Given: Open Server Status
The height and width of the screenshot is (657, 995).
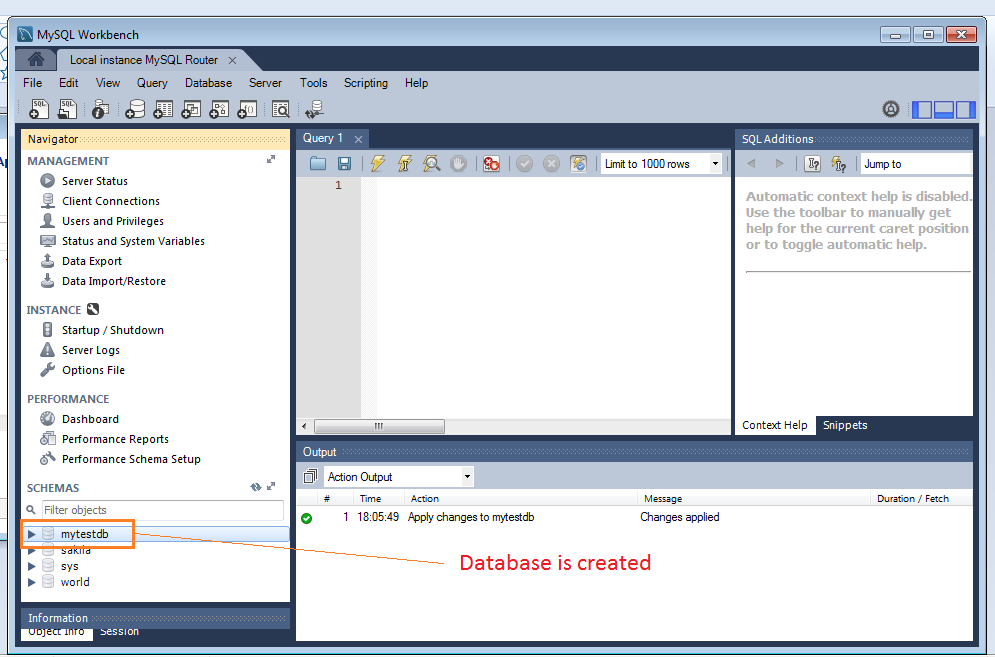Looking at the screenshot, I should point(95,181).
